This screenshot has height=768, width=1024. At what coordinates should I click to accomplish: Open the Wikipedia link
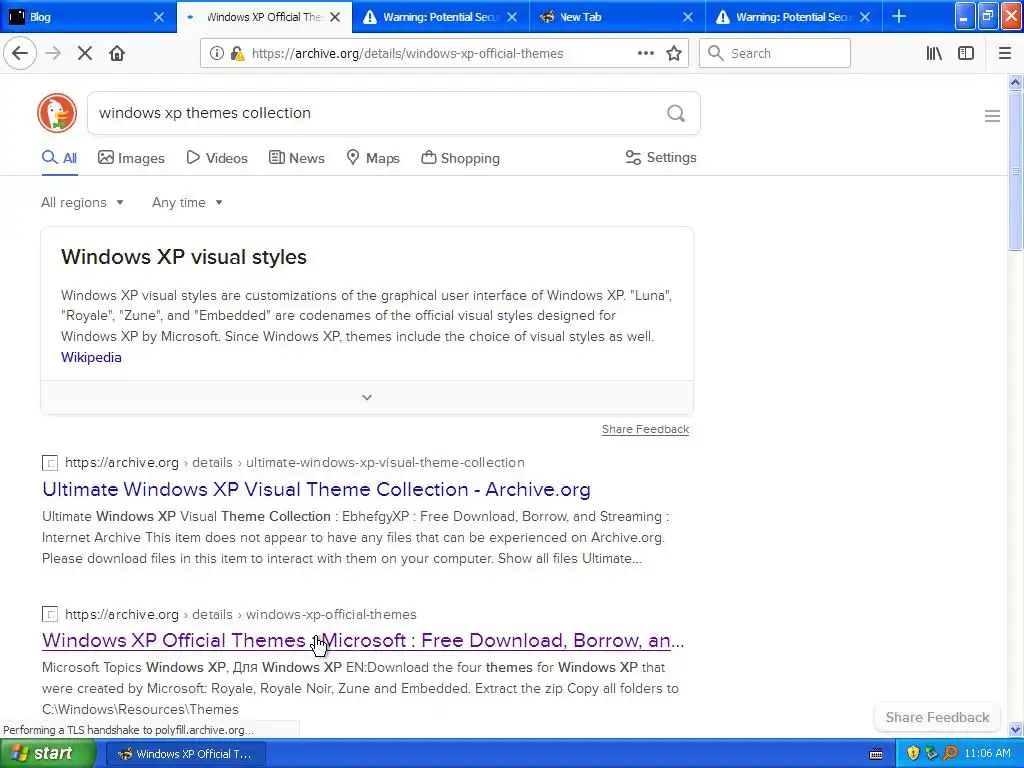pyautogui.click(x=91, y=357)
